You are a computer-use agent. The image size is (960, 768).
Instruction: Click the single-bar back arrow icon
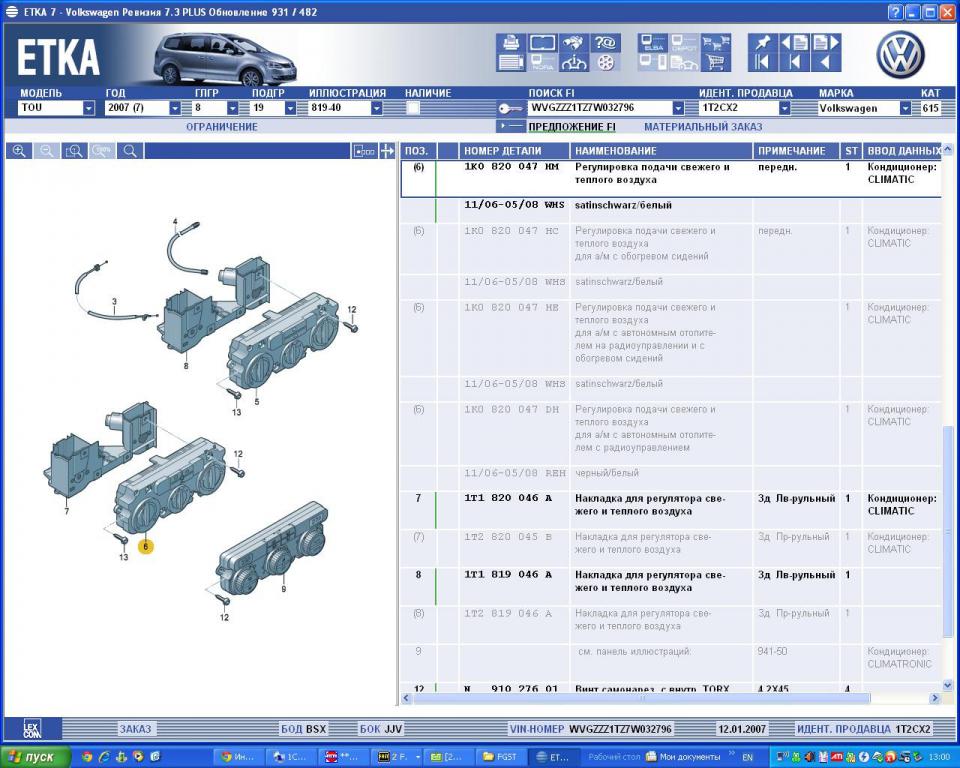tap(795, 62)
